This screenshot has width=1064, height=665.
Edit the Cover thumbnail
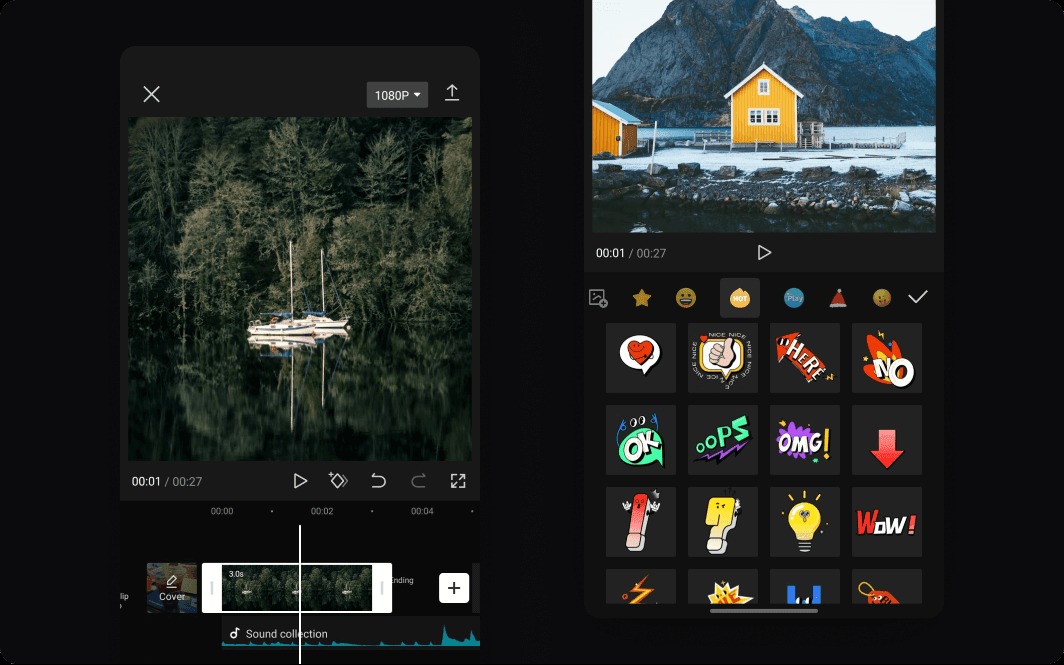(172, 588)
